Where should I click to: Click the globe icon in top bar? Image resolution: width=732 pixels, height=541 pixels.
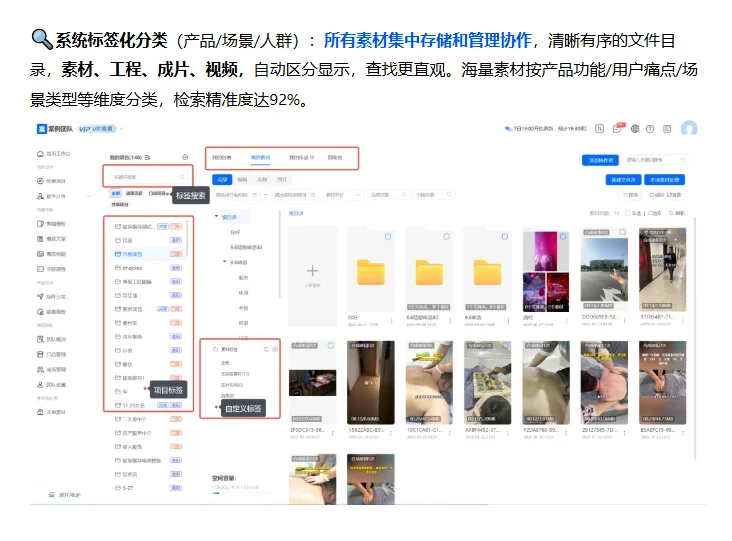[x=635, y=129]
